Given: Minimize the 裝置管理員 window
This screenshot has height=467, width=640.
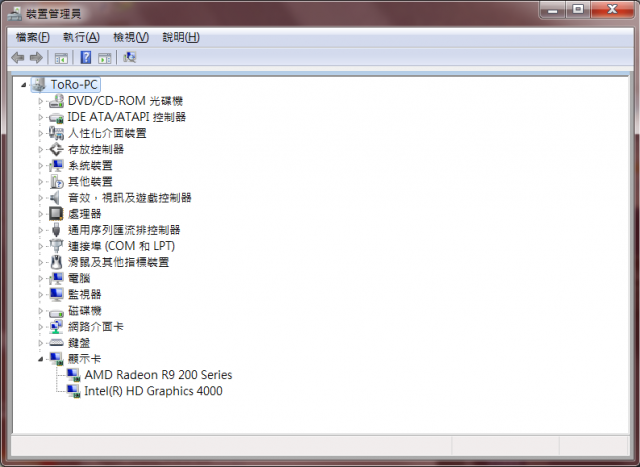Looking at the screenshot, I should point(553,10).
